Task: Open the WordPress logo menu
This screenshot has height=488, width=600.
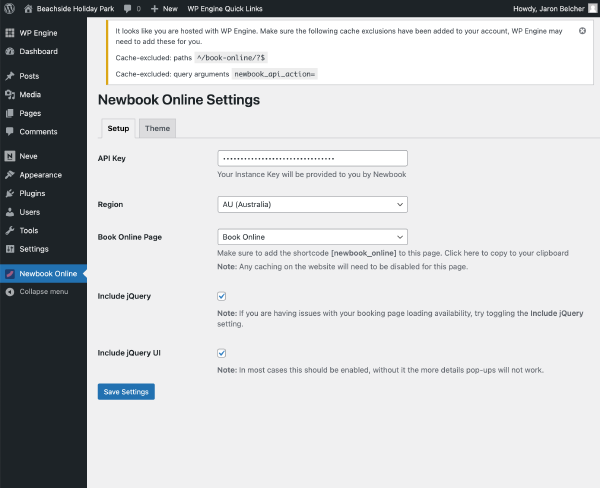Action: tap(10, 8)
